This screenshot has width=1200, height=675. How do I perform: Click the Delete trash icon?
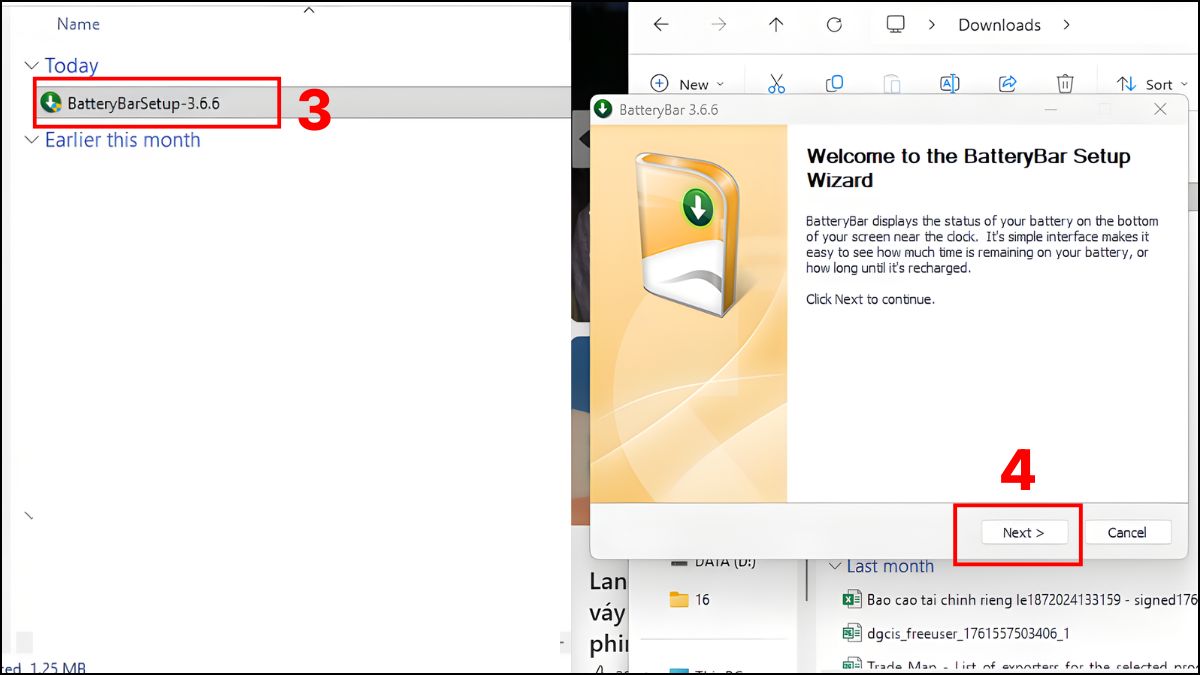(1066, 84)
